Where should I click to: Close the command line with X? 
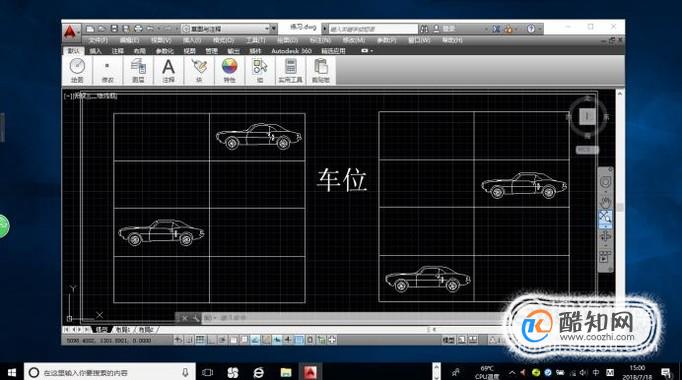coord(184,318)
